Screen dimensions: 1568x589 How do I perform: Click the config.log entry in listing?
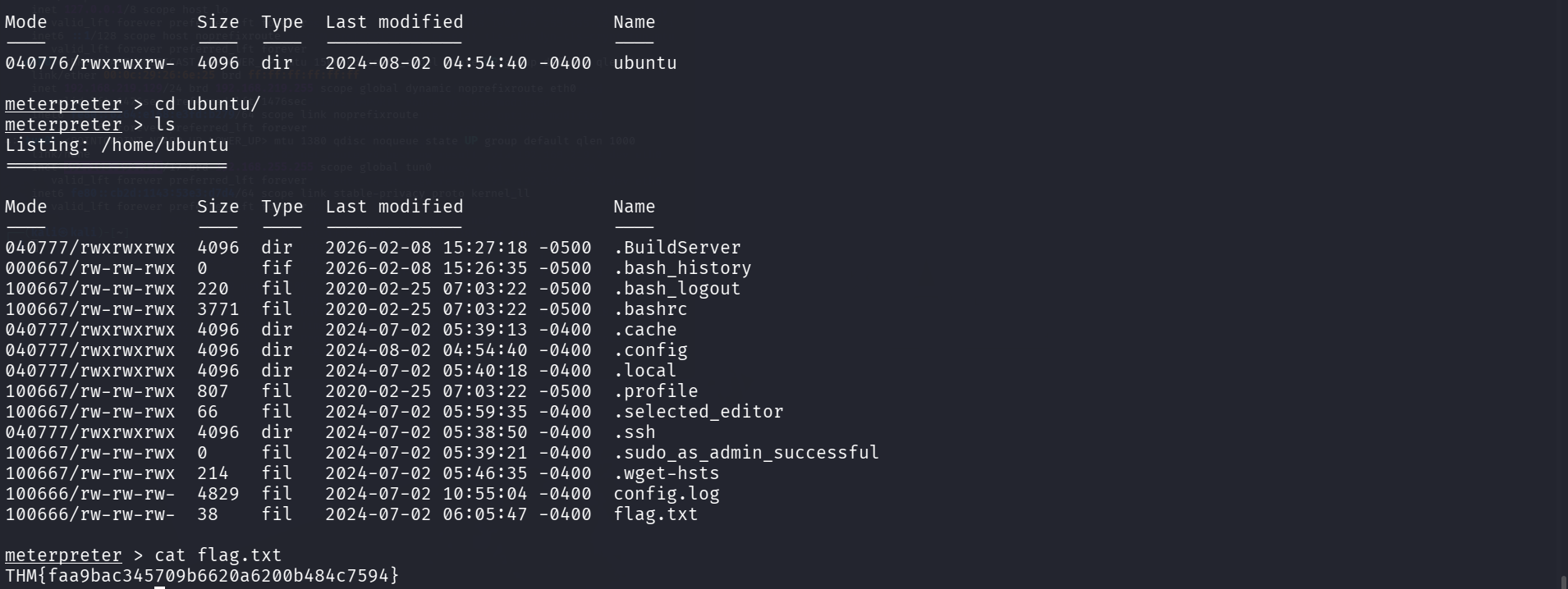coord(666,494)
